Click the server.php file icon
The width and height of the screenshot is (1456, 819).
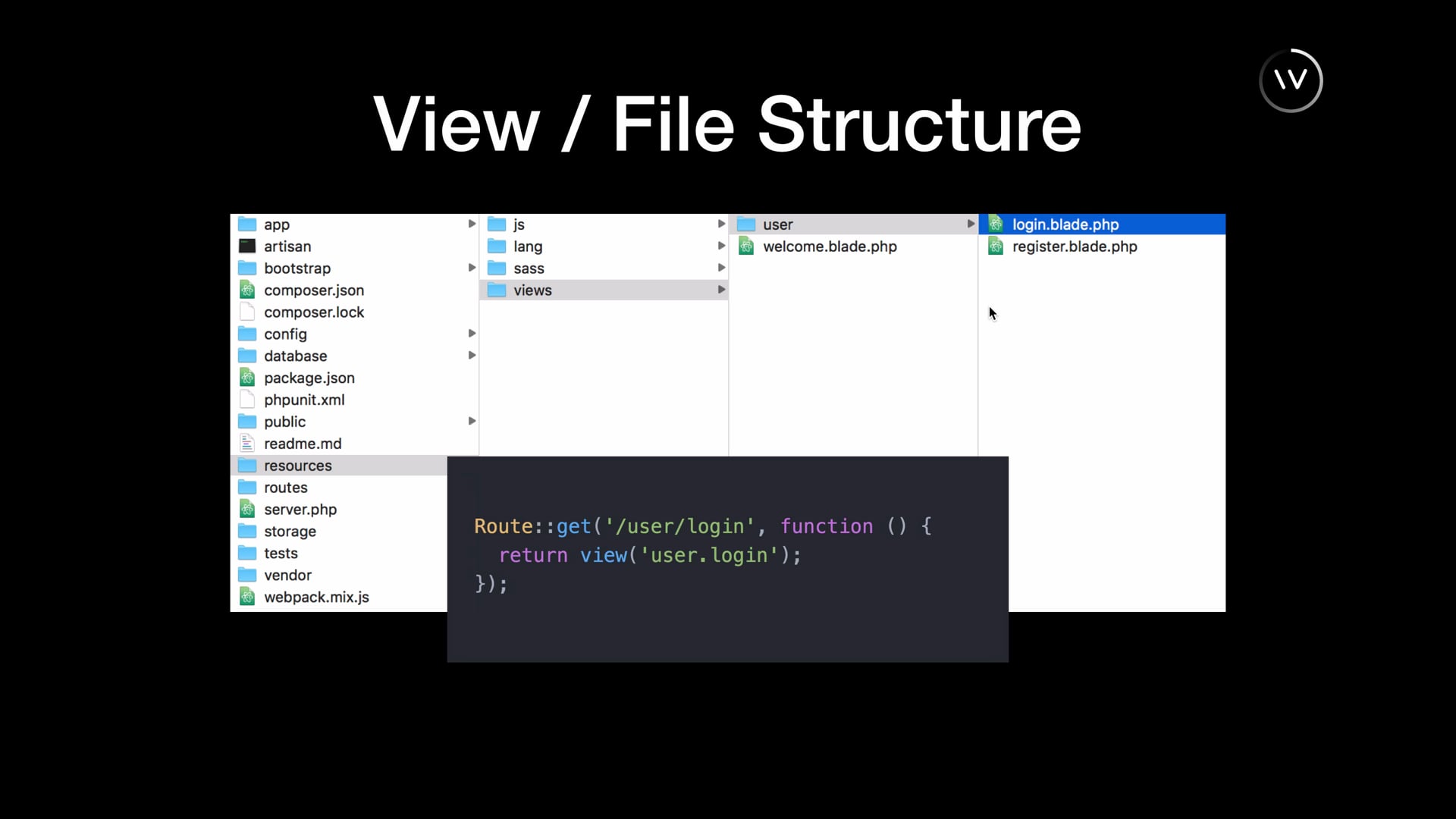[x=247, y=509]
